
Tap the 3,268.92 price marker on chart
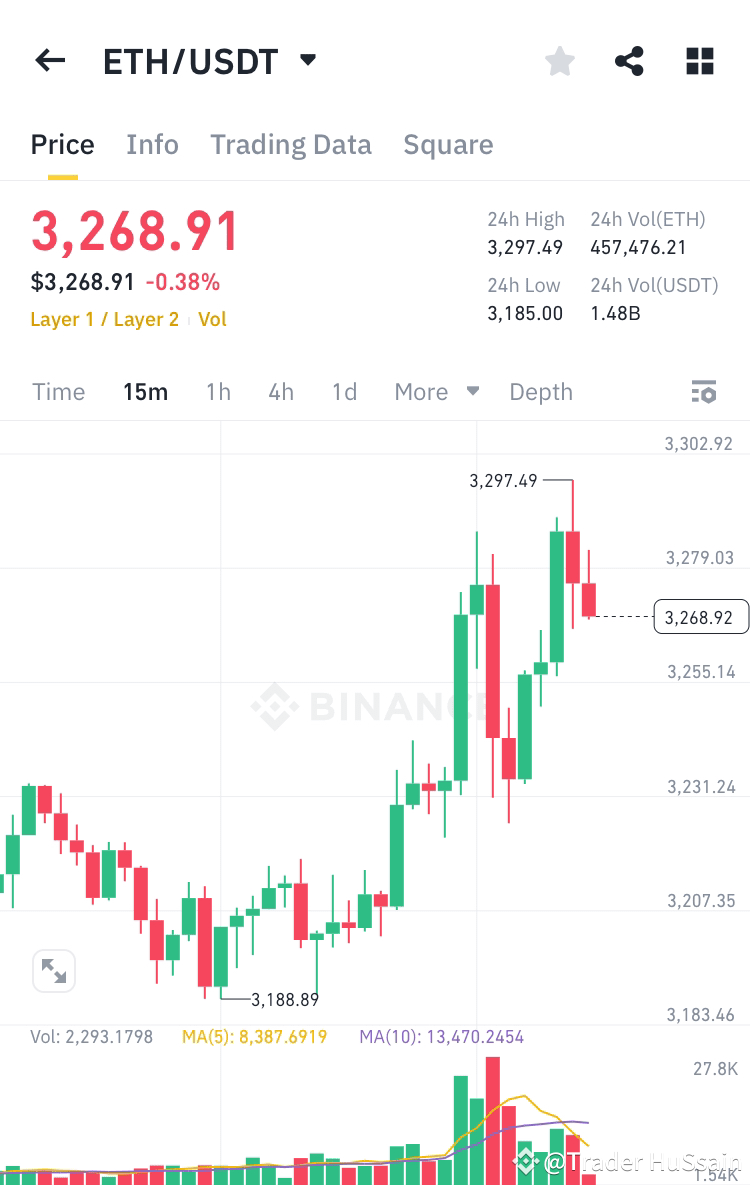pyautogui.click(x=700, y=616)
